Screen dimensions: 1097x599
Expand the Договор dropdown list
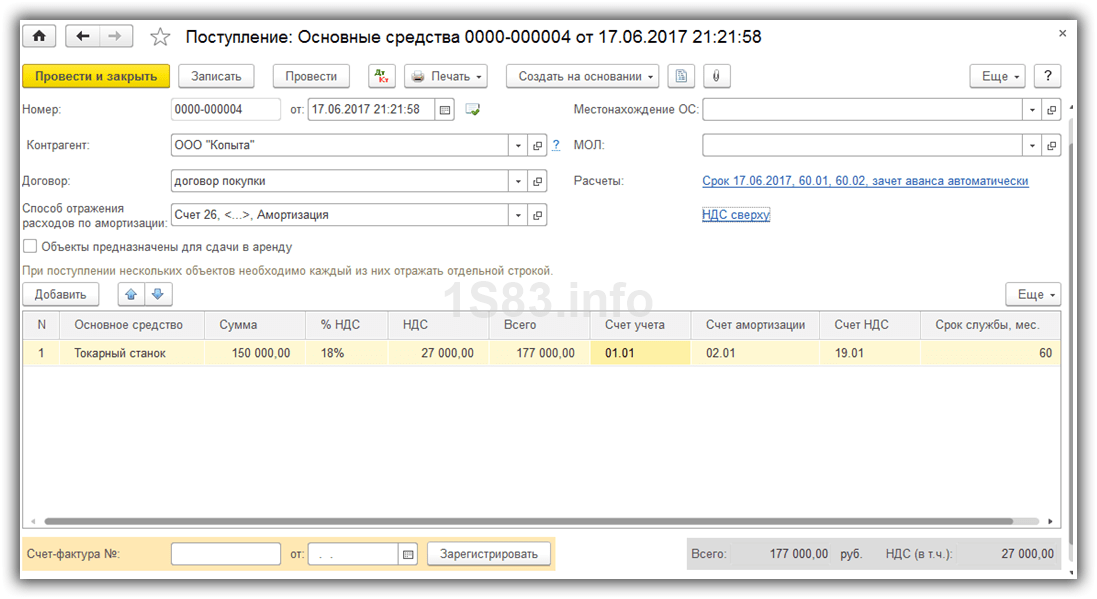point(518,181)
